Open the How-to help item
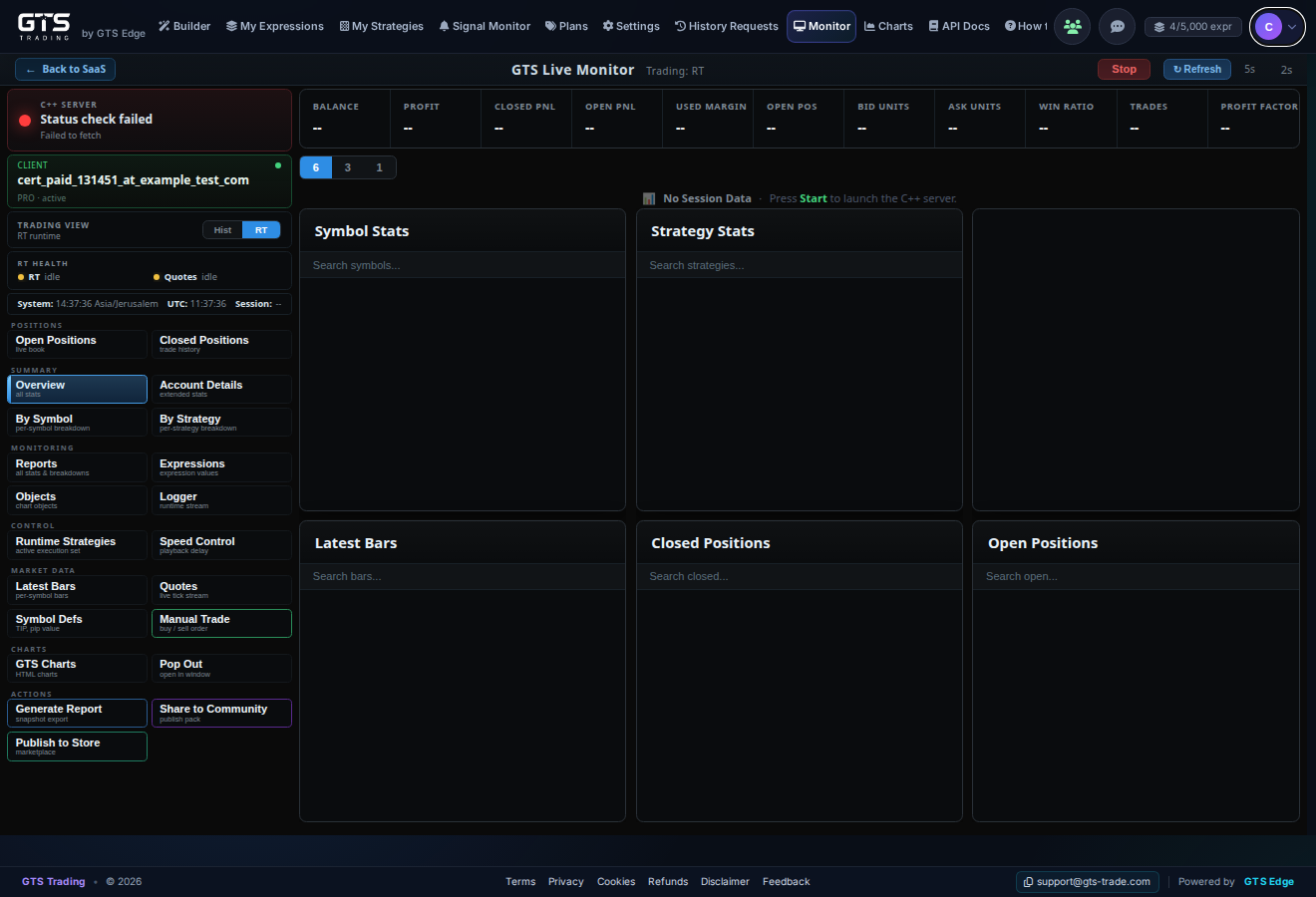 tap(1025, 27)
